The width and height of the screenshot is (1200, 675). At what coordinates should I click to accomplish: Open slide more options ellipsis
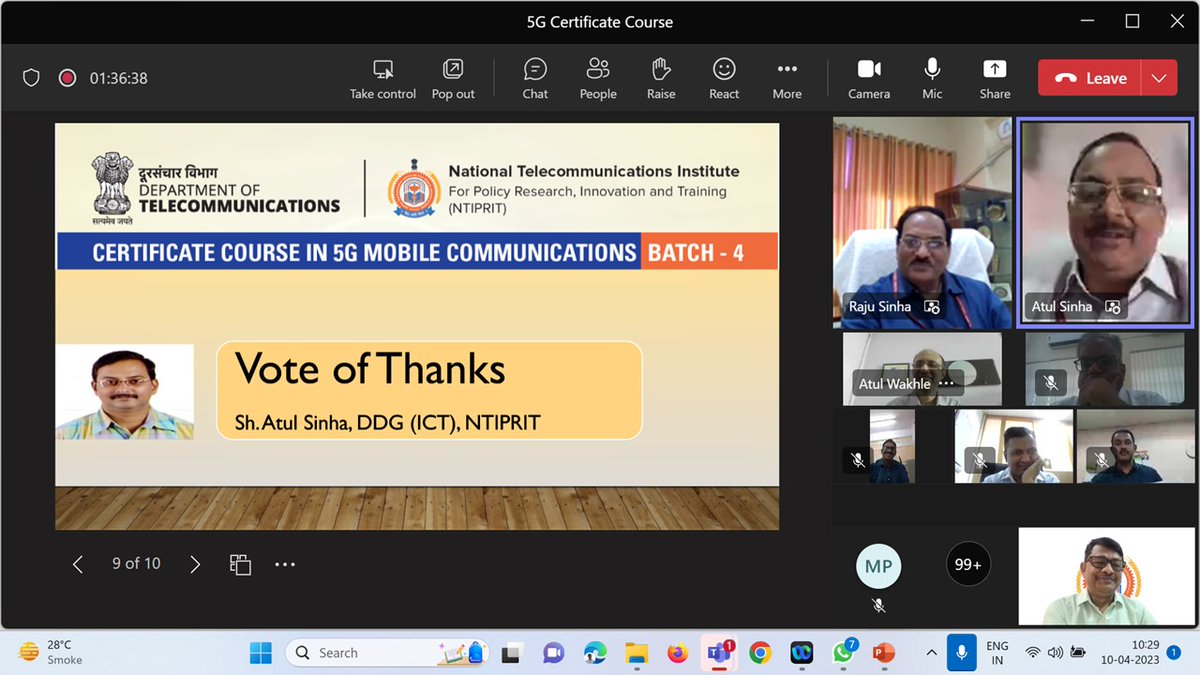tap(285, 564)
